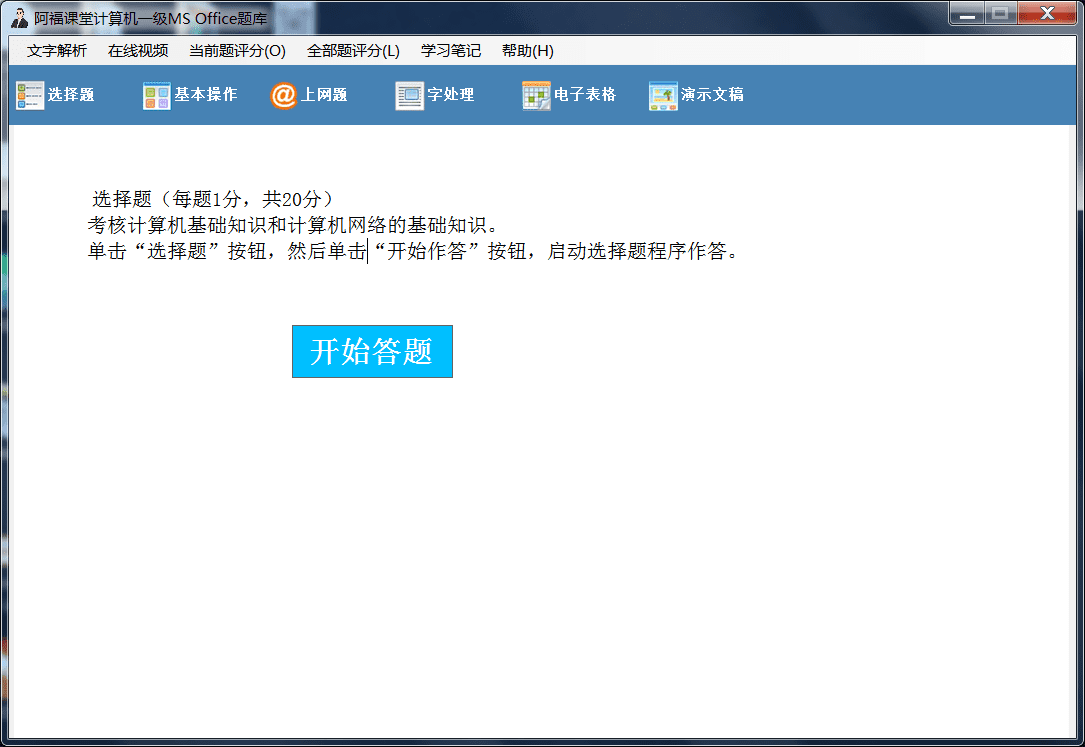Close the 题库 application window
Screen dimensions: 1085x747
tap(1044, 14)
